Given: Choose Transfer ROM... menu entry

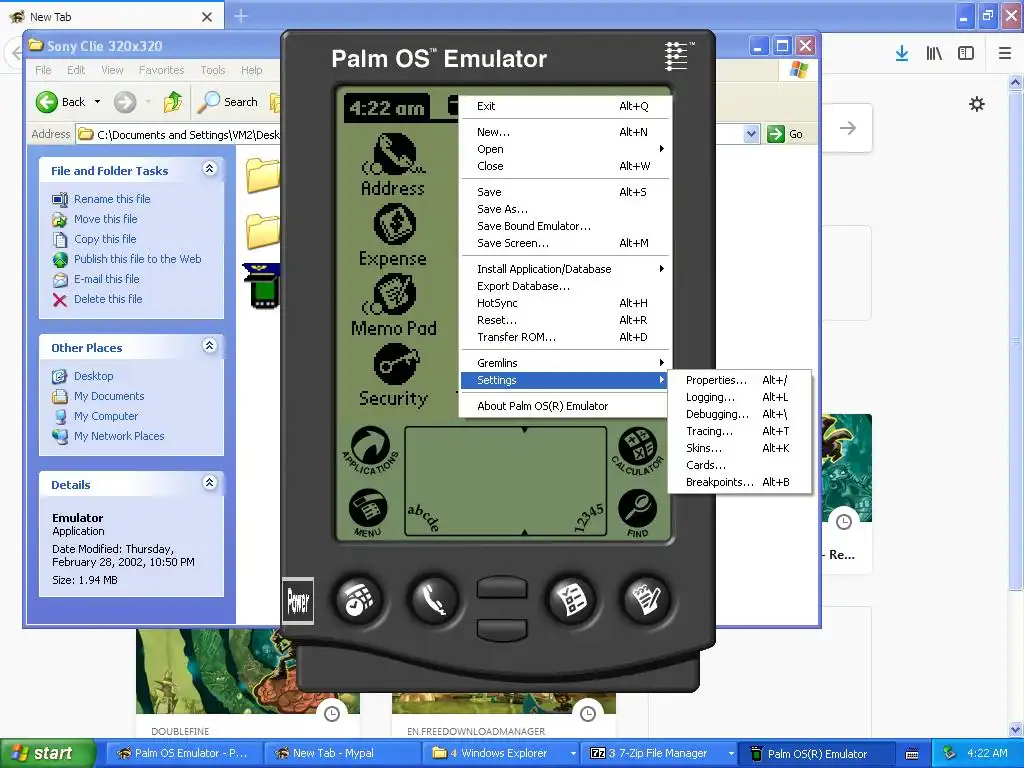Looking at the screenshot, I should (x=566, y=337).
